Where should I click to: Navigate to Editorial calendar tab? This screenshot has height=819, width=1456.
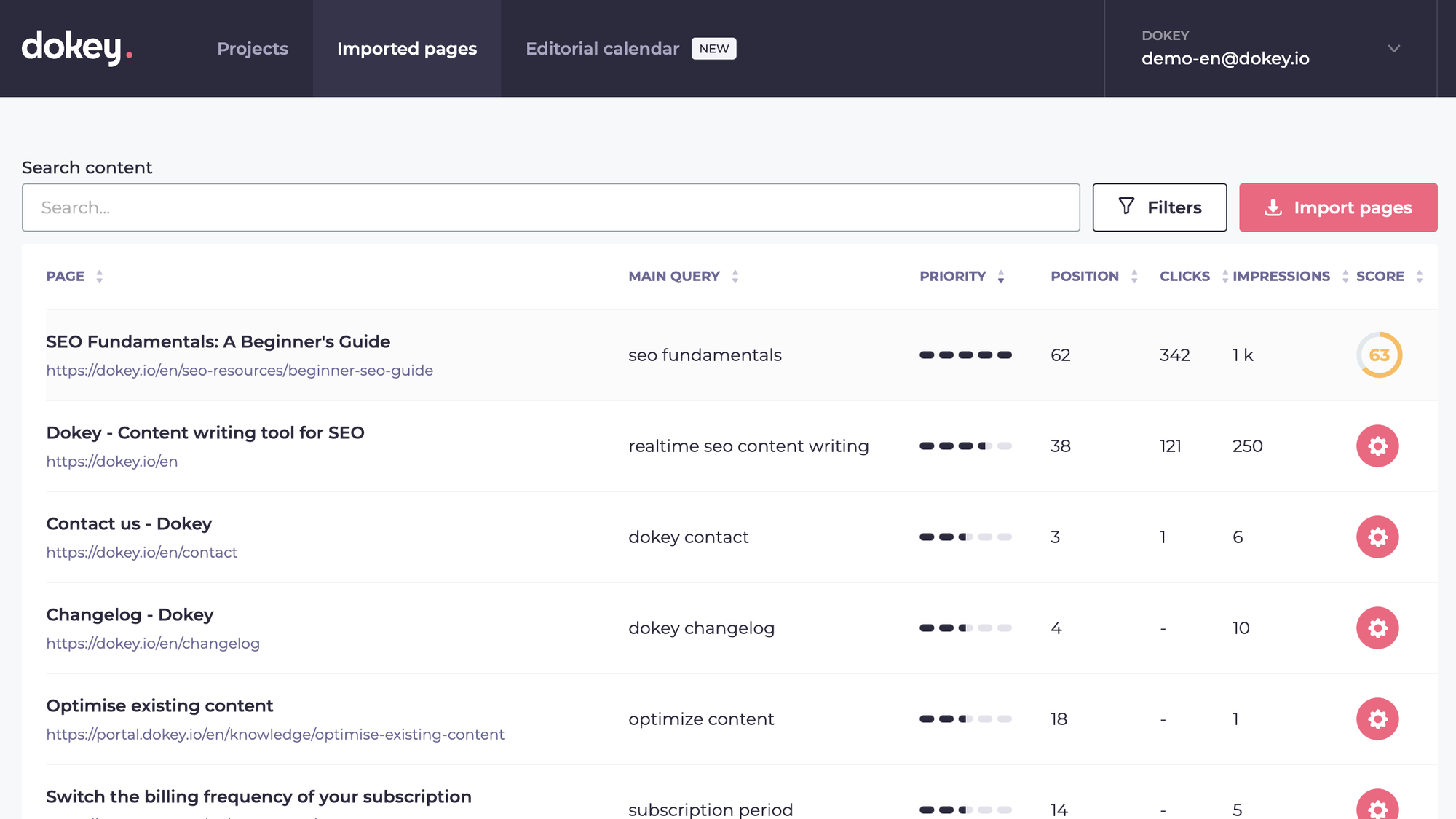[x=601, y=48]
